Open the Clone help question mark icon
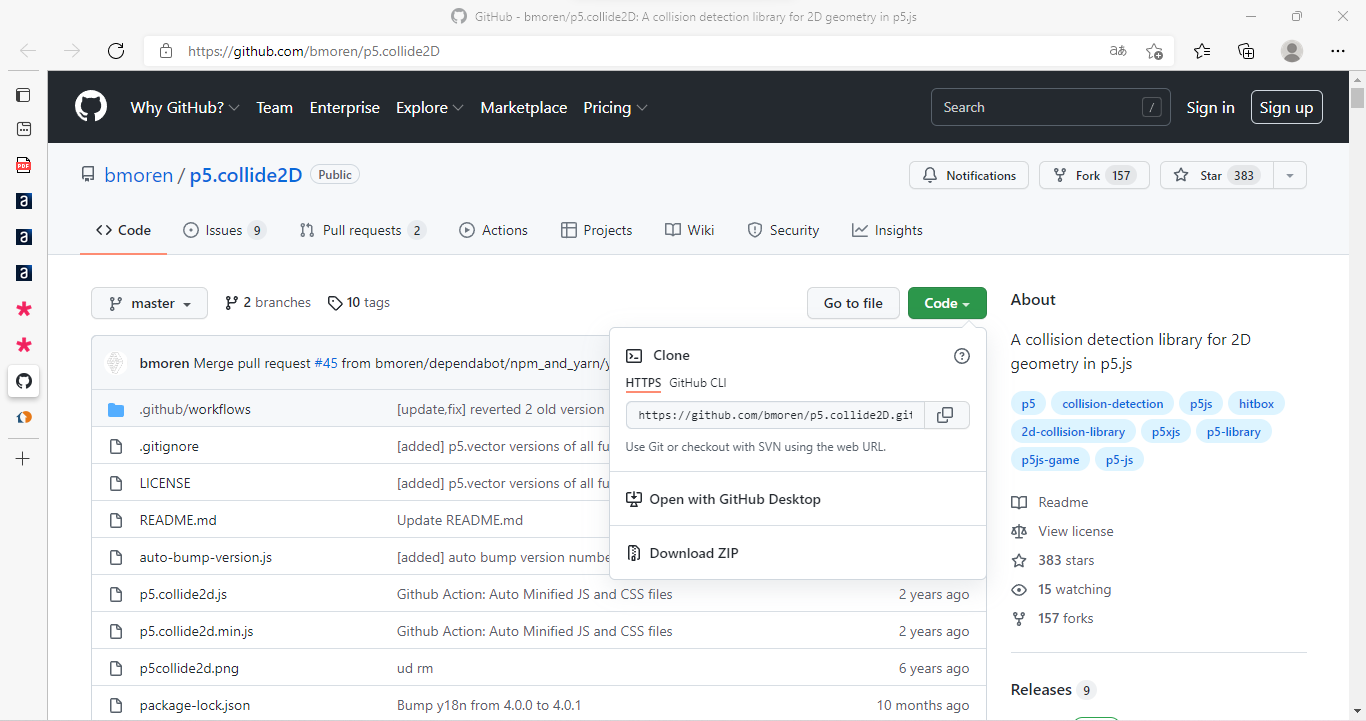Screen dimensions: 1366x721 coord(962,355)
